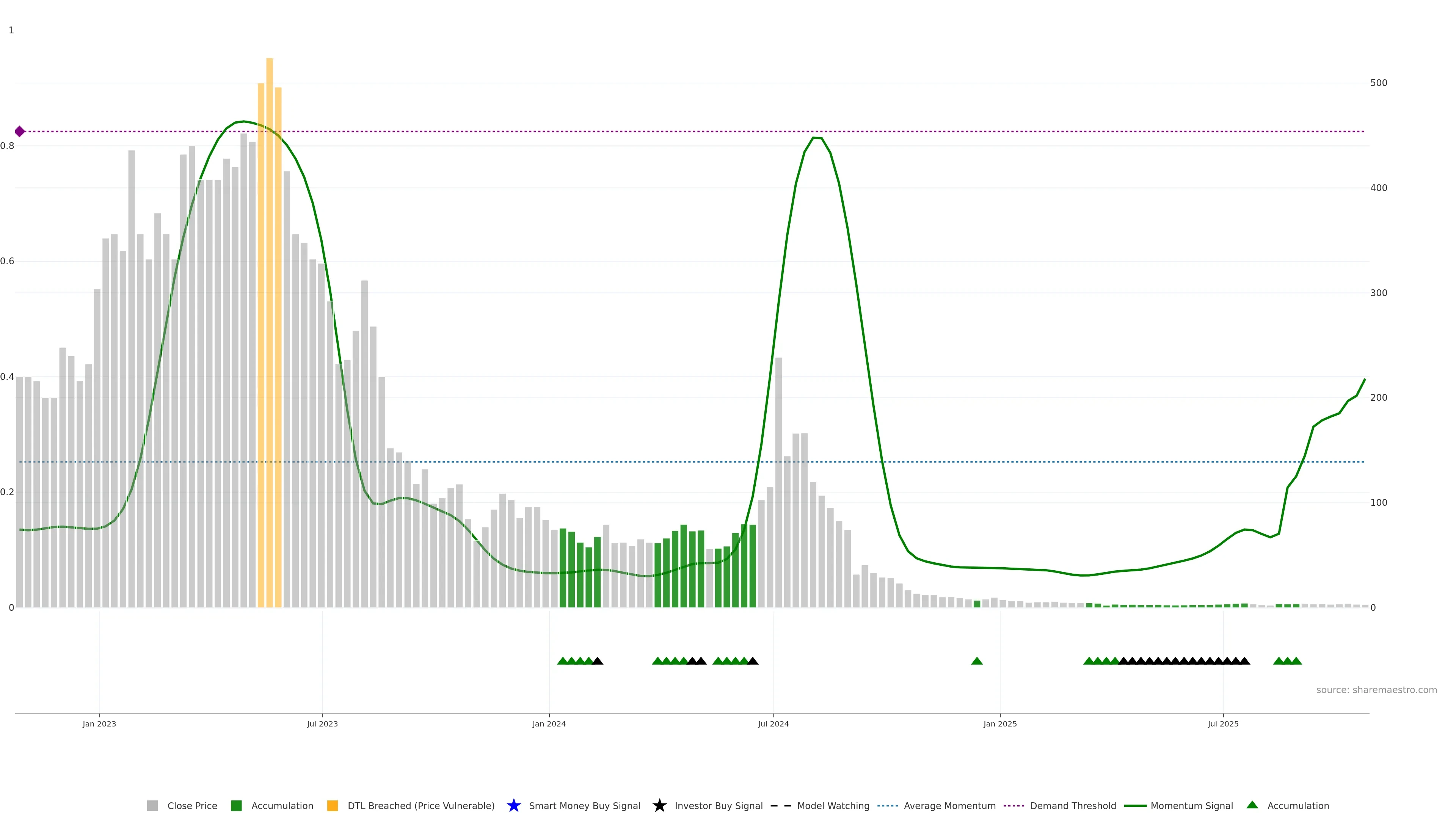Click the green Accumulation legend square

pyautogui.click(x=236, y=805)
